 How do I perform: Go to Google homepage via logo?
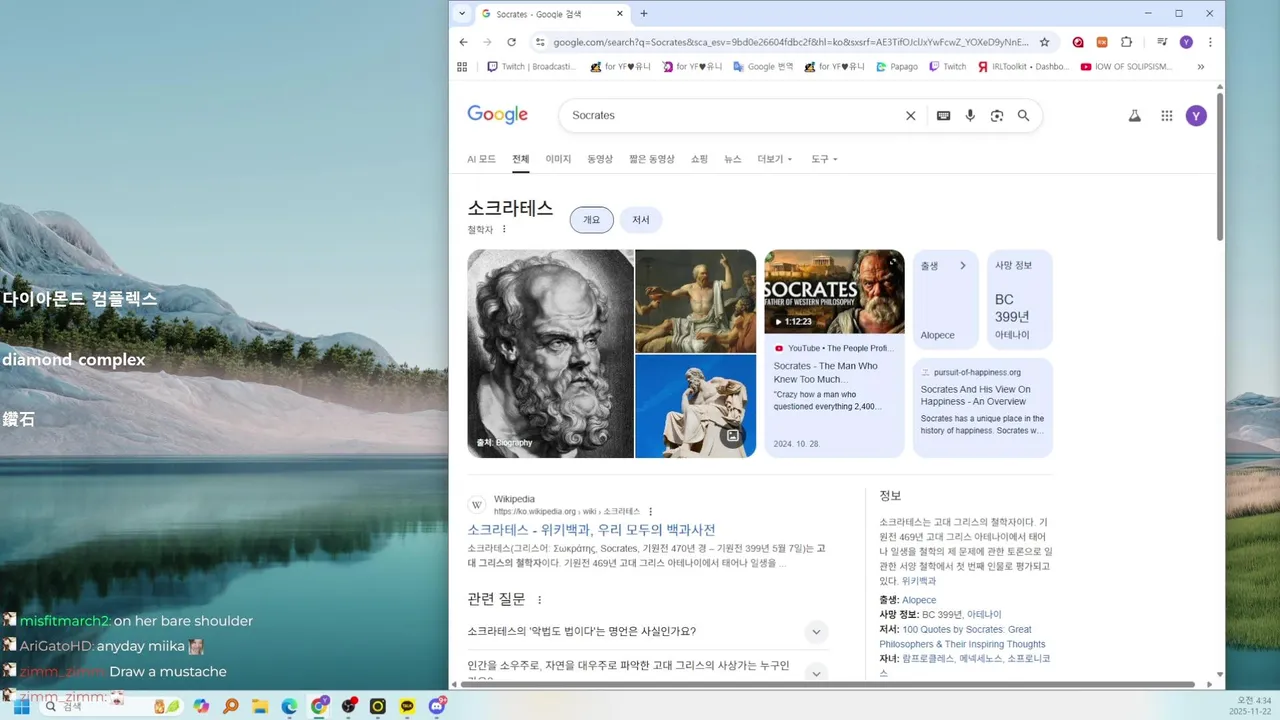click(x=497, y=115)
